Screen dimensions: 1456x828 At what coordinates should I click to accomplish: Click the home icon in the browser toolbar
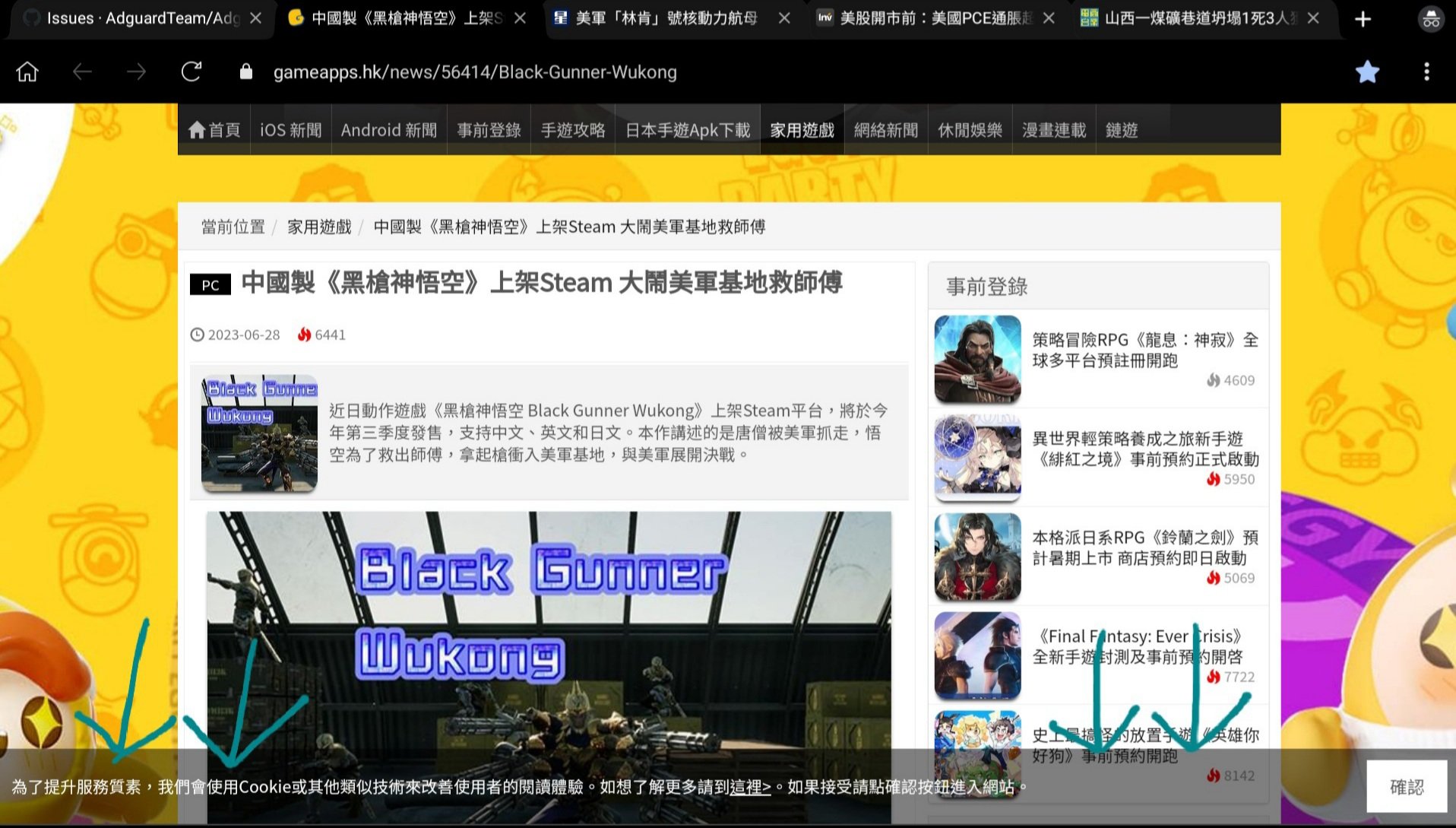pos(27,71)
